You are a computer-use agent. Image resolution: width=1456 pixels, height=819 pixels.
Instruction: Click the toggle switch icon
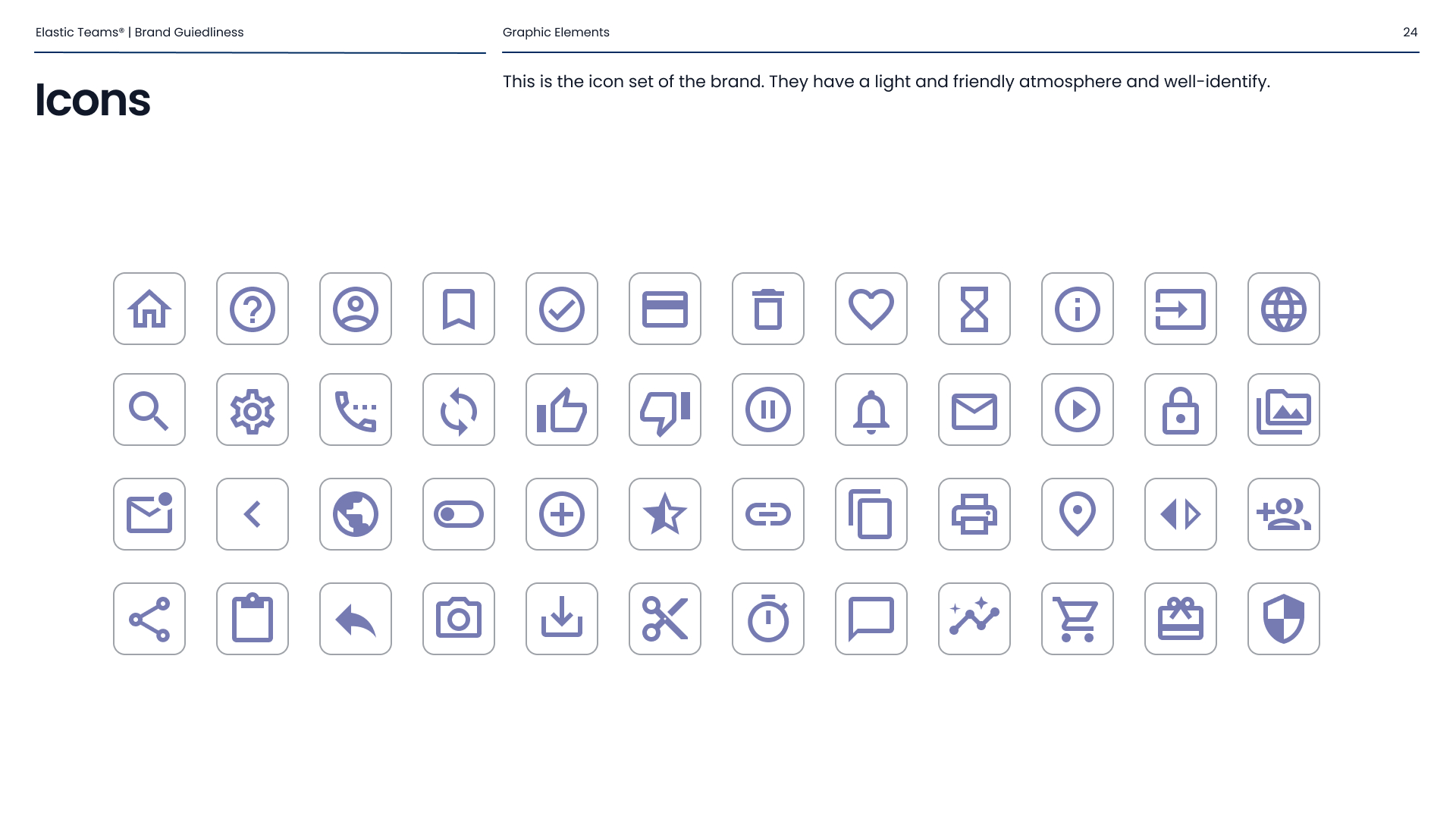459,514
